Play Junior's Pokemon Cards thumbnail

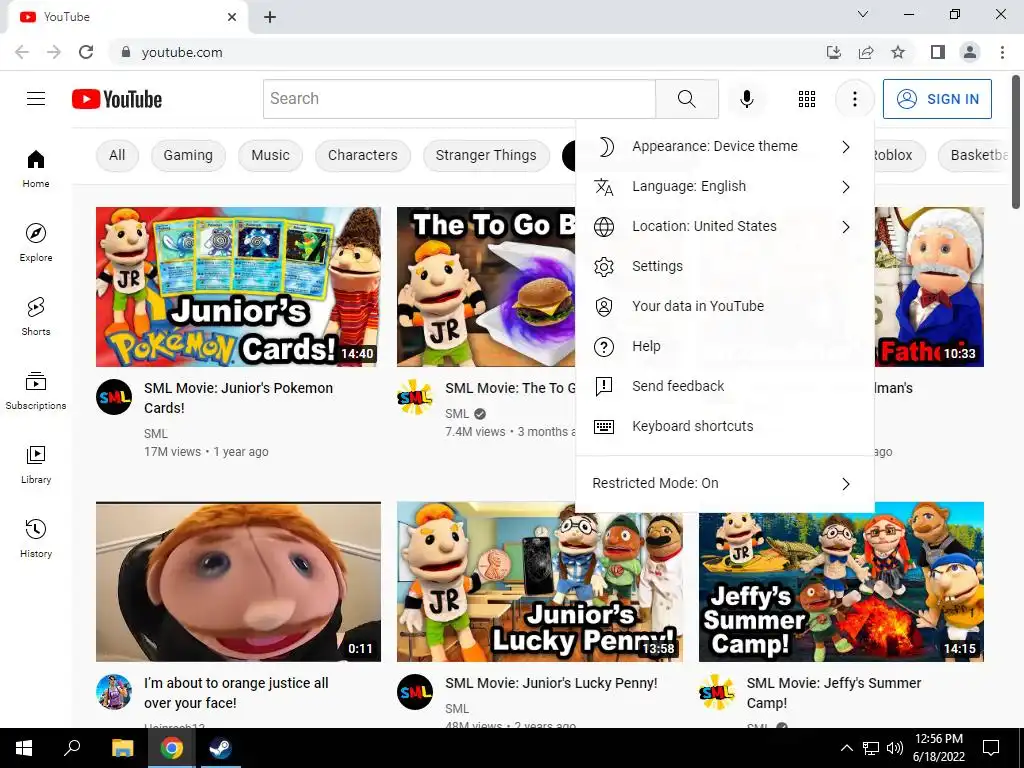238,287
